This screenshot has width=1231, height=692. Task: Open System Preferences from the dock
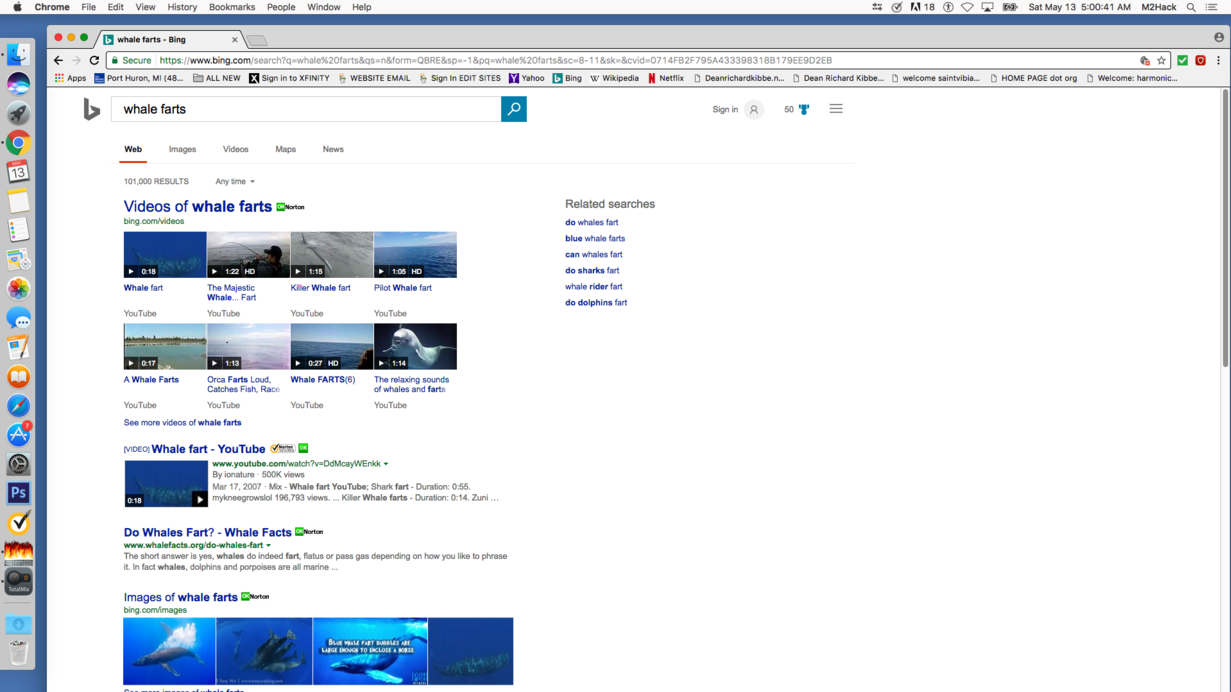18,464
